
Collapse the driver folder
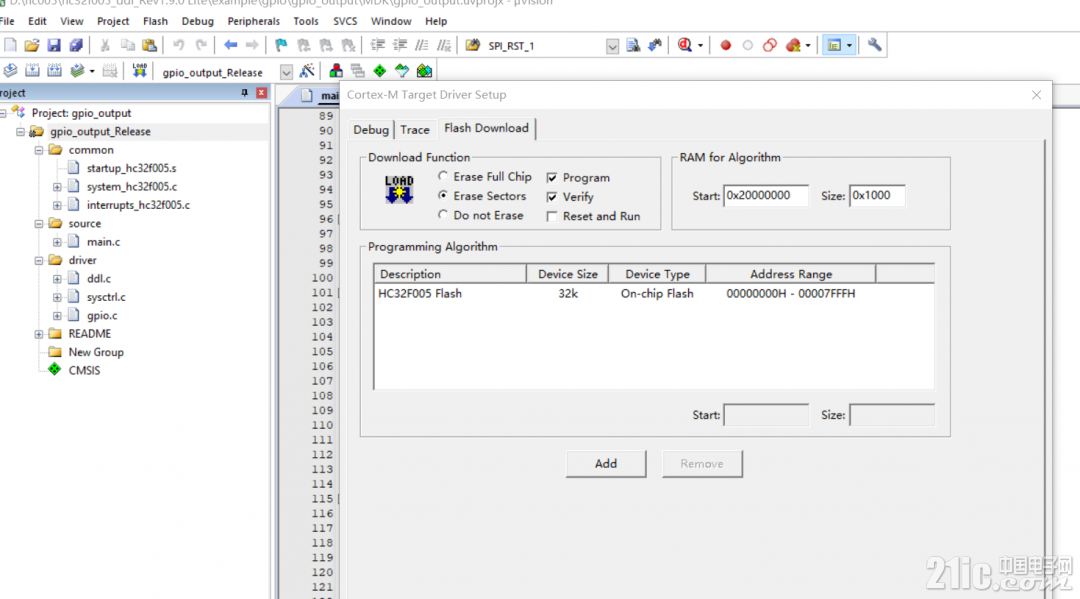pos(39,260)
